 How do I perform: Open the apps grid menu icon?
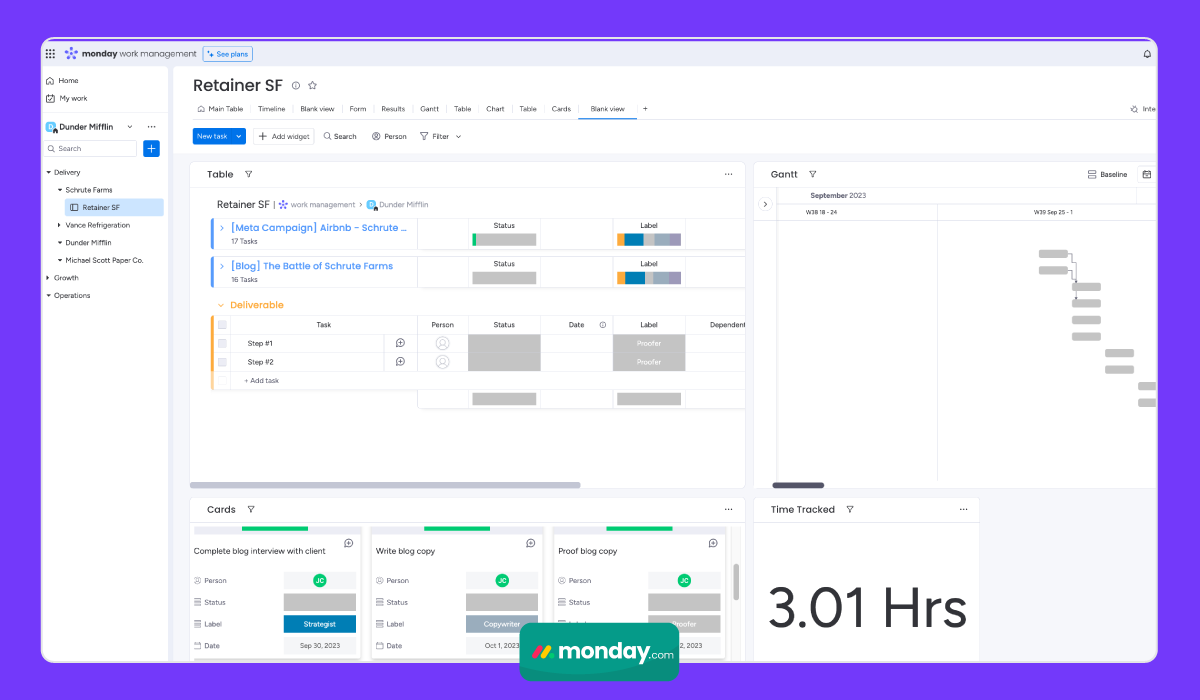pyautogui.click(x=50, y=54)
